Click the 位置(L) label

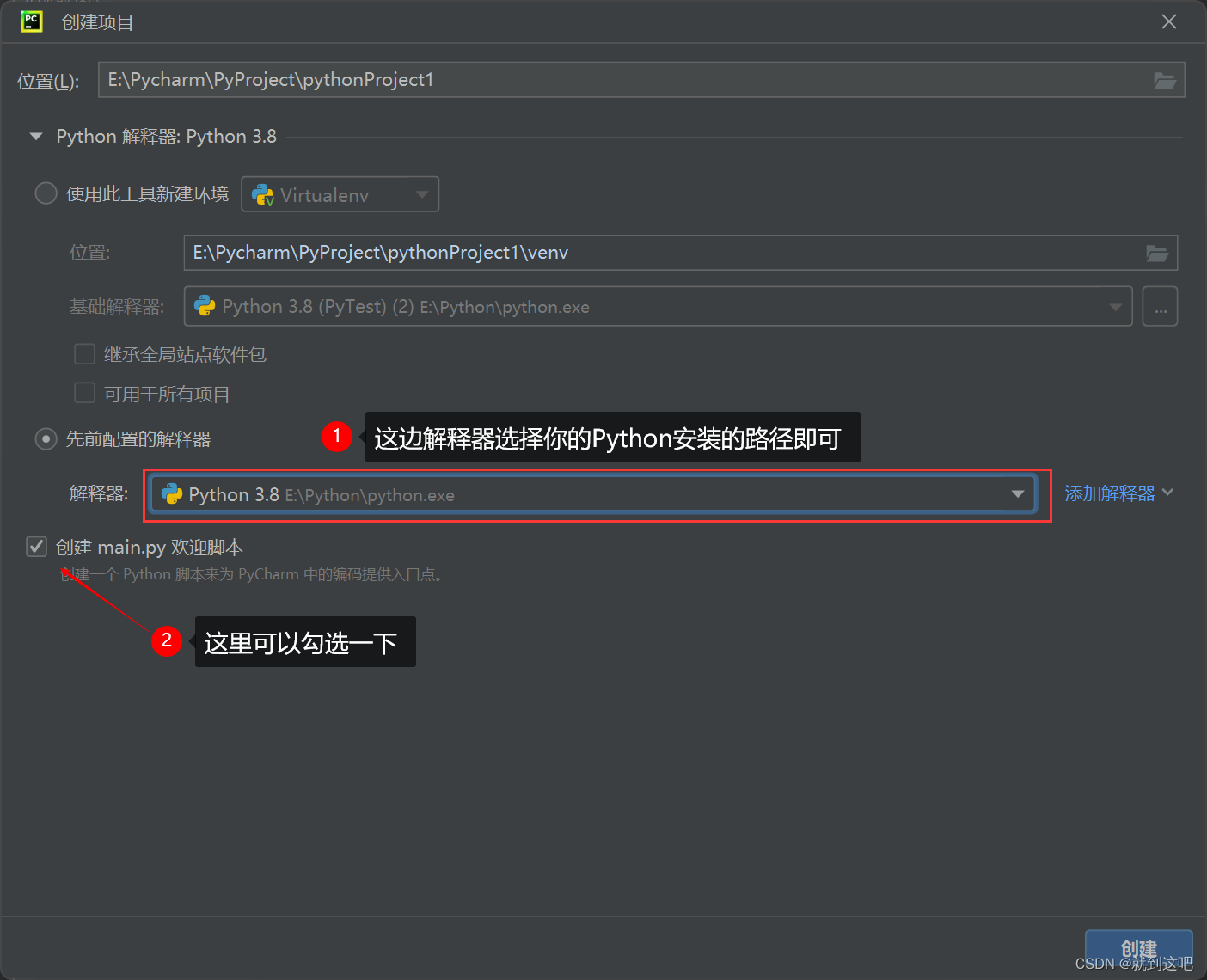click(48, 81)
